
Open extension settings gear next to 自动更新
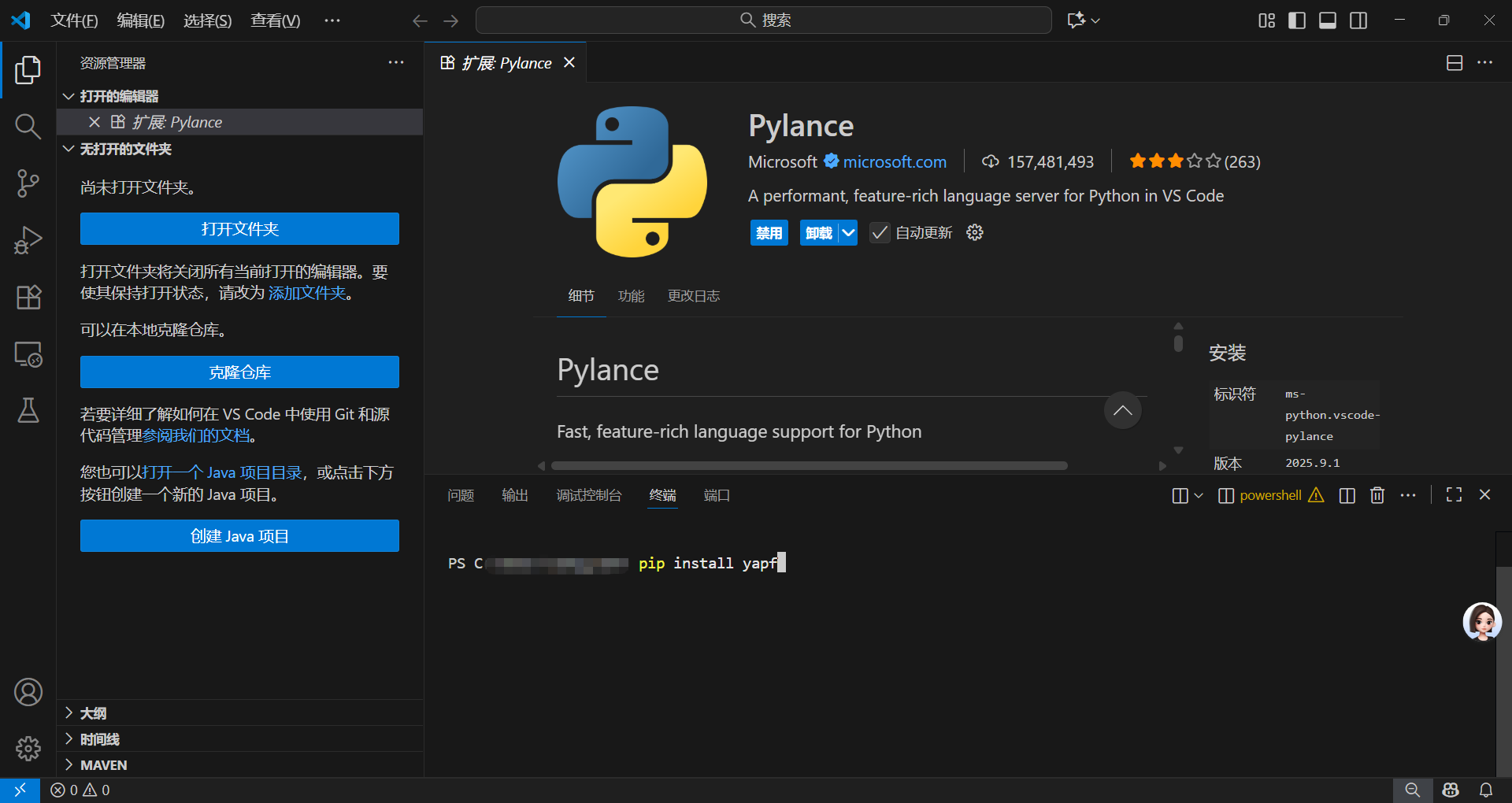(x=975, y=232)
